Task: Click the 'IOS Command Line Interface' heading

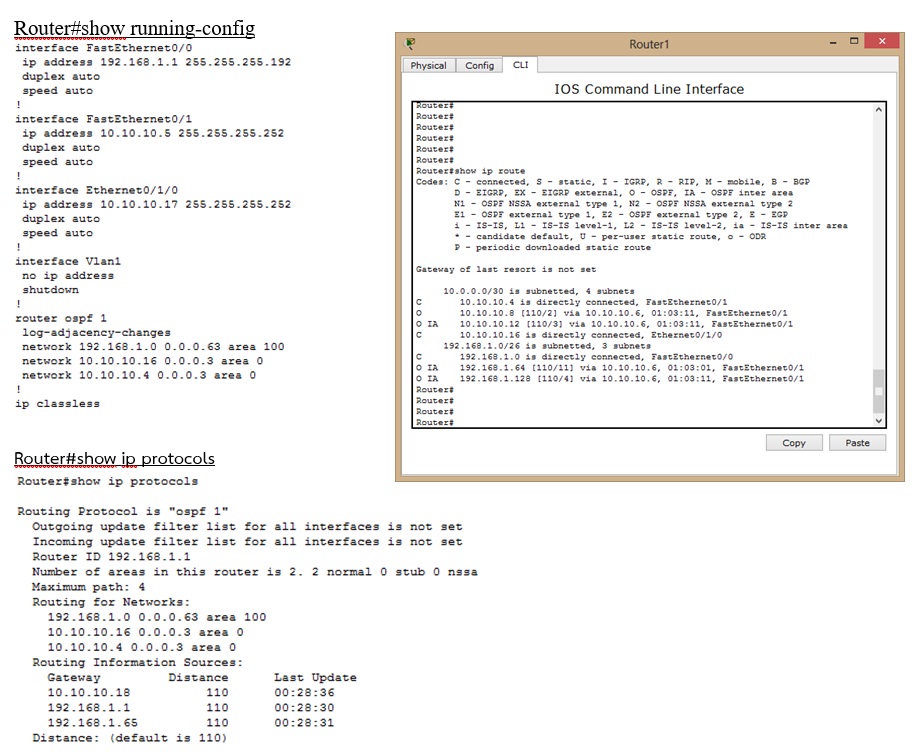Action: point(649,89)
